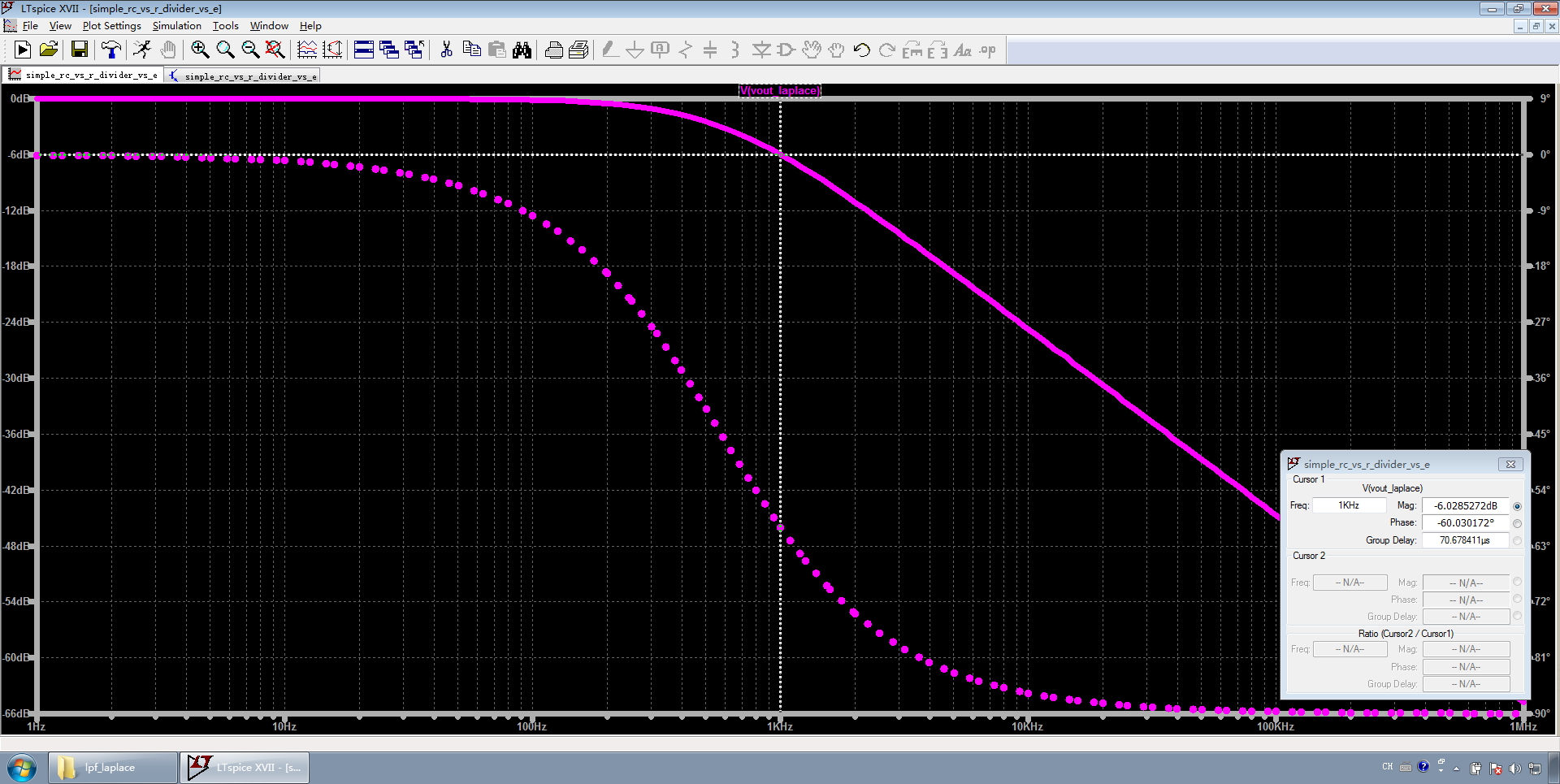Click the Find binoculars icon

522,50
